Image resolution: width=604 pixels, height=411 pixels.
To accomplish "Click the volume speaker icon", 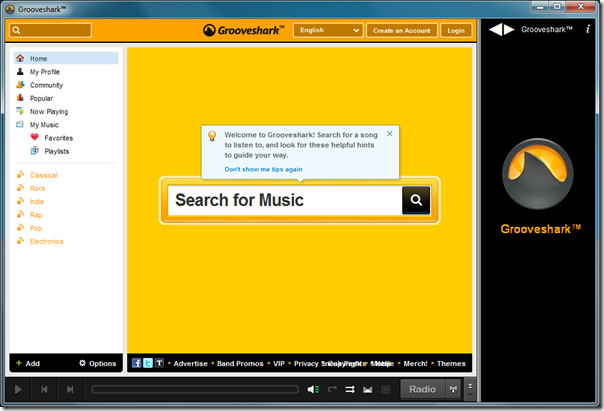I will pos(313,389).
